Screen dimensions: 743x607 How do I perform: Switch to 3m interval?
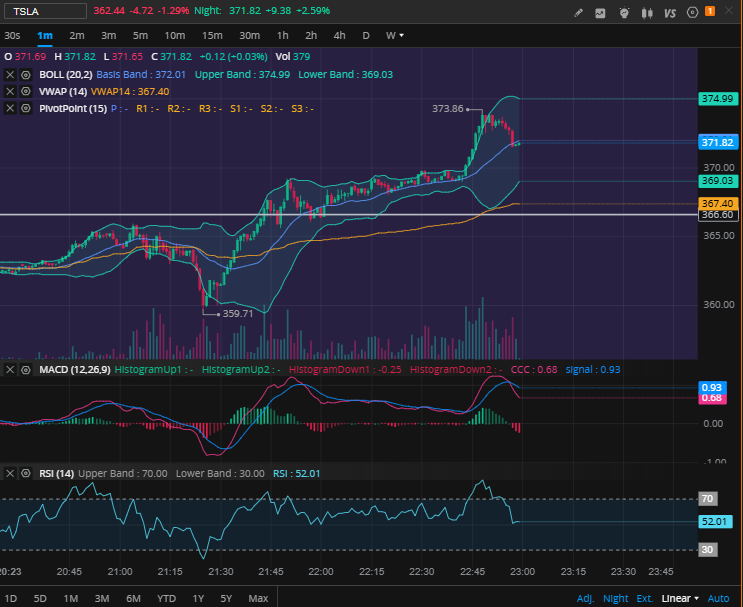109,36
